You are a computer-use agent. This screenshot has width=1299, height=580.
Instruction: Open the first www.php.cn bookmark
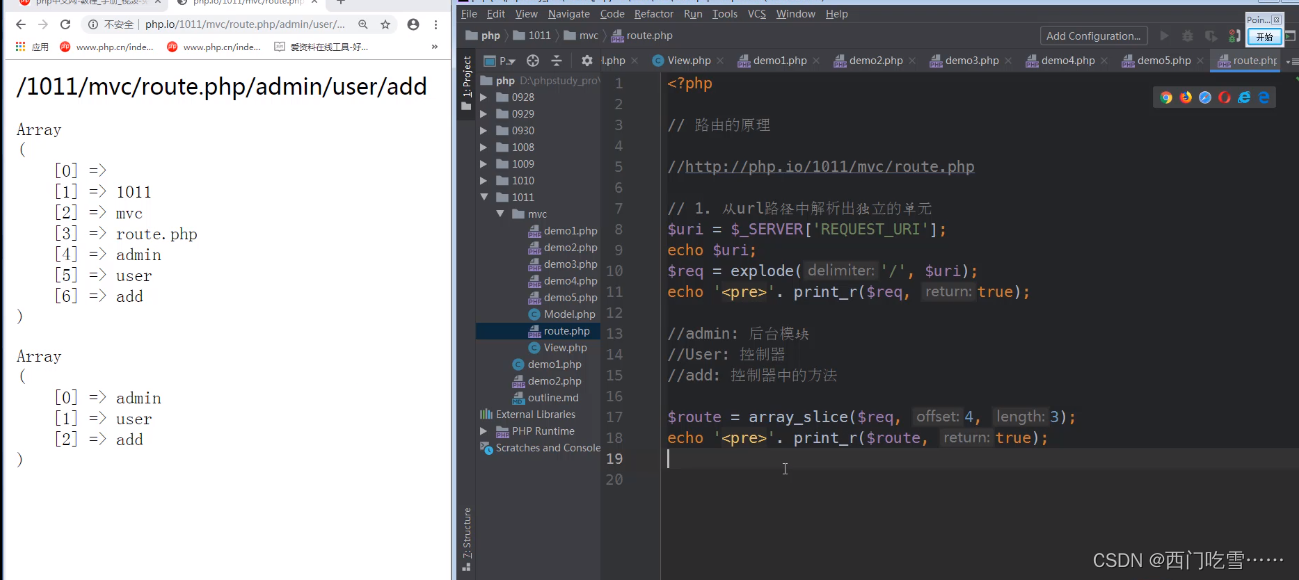(x=106, y=46)
